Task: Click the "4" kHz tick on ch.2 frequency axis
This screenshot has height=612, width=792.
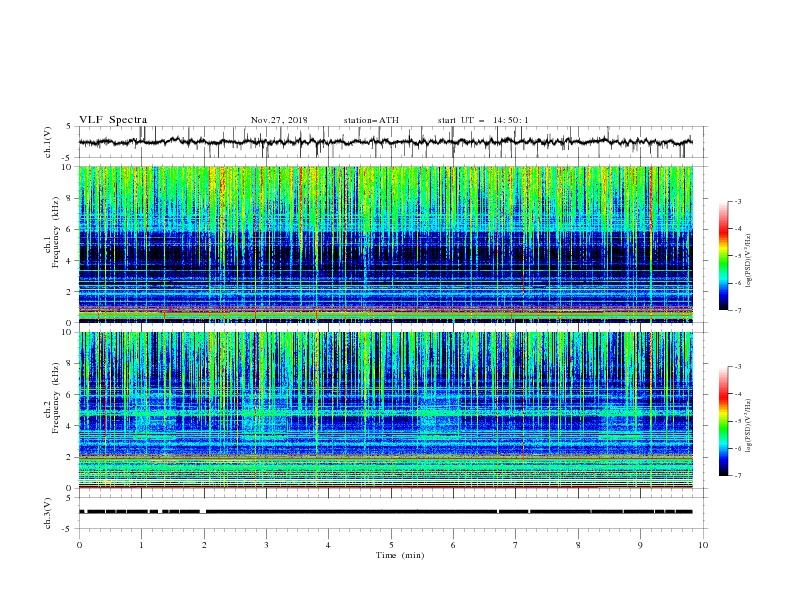Action: pos(70,426)
